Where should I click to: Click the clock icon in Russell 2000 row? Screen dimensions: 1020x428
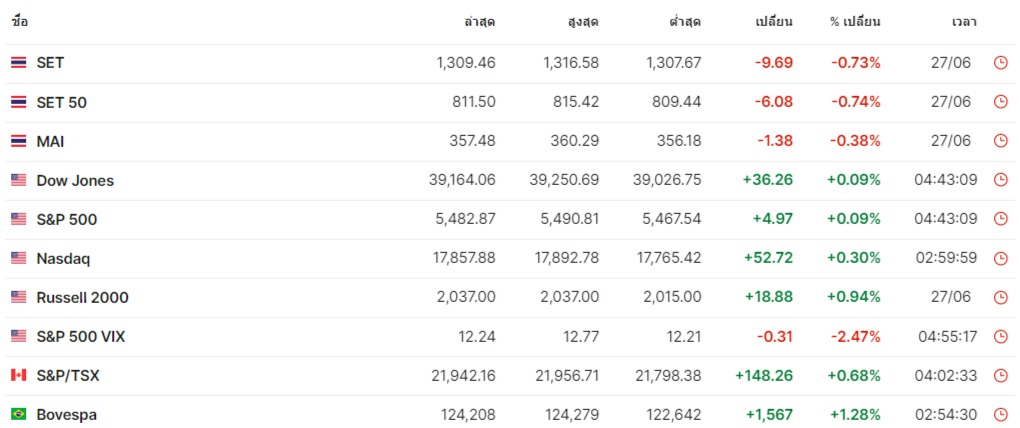point(1000,297)
